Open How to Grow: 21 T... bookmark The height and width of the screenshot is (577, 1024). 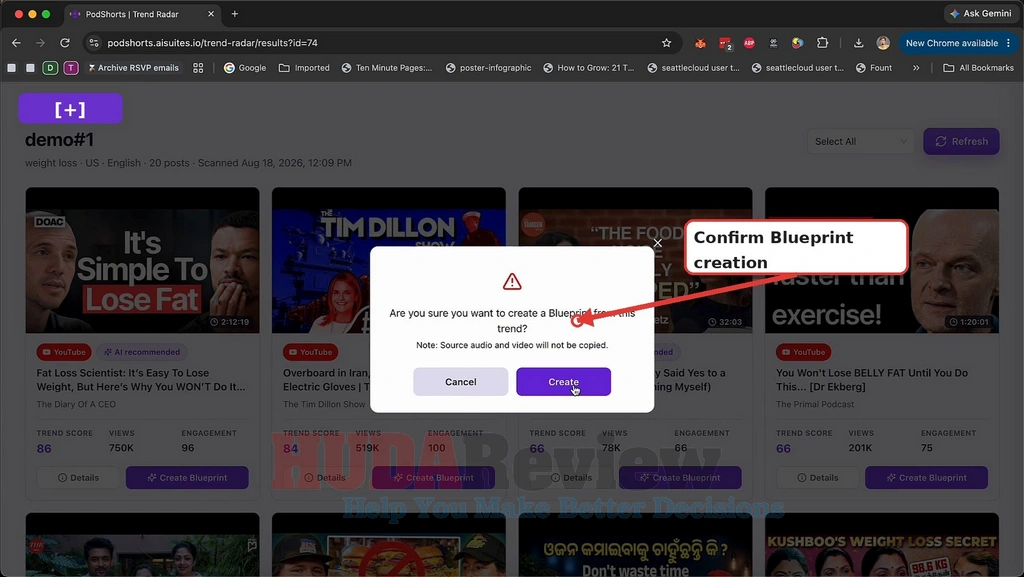(589, 68)
